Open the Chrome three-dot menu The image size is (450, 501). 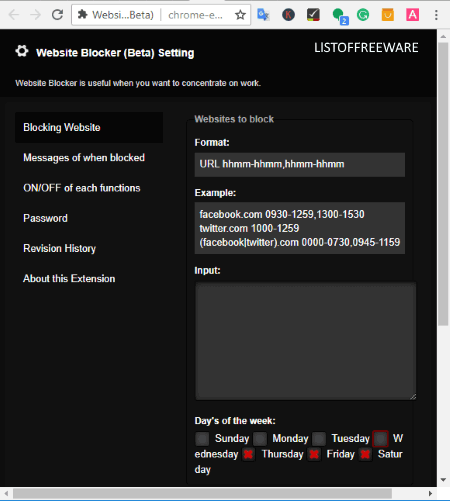pos(436,15)
